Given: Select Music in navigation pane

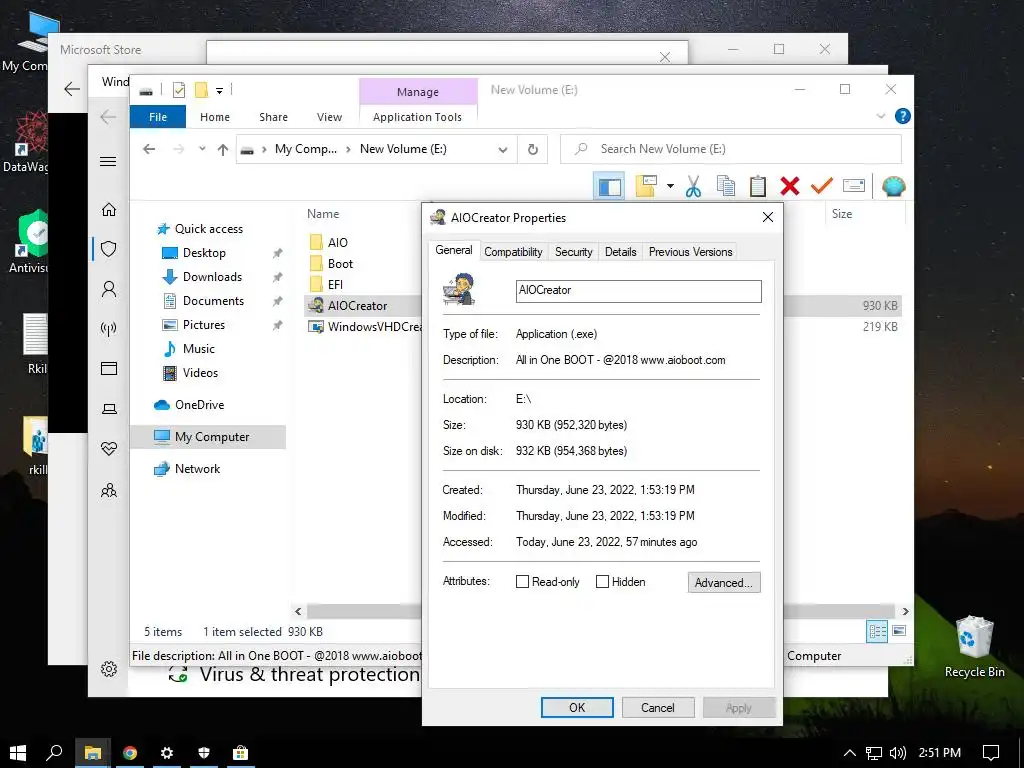Looking at the screenshot, I should click(x=199, y=349).
